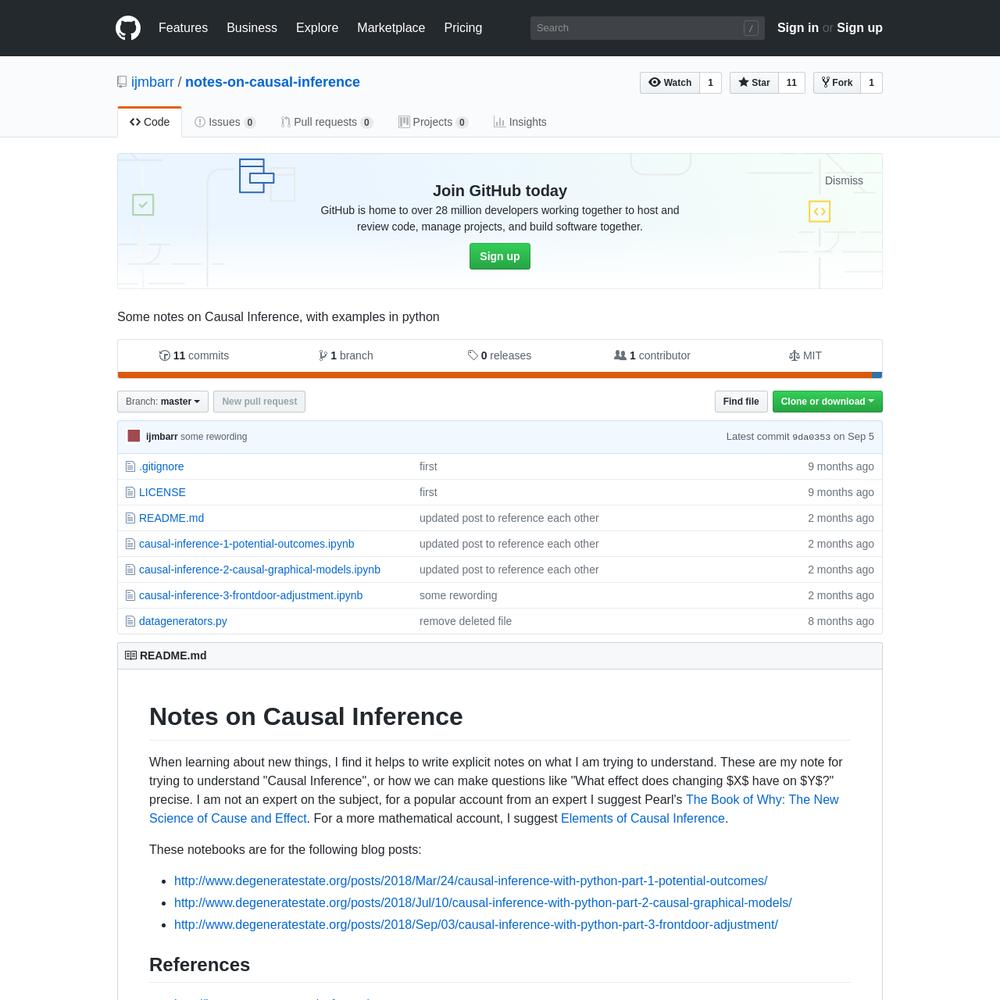The image size is (1000, 1000).
Task: Dismiss the Join GitHub banner
Action: point(844,180)
